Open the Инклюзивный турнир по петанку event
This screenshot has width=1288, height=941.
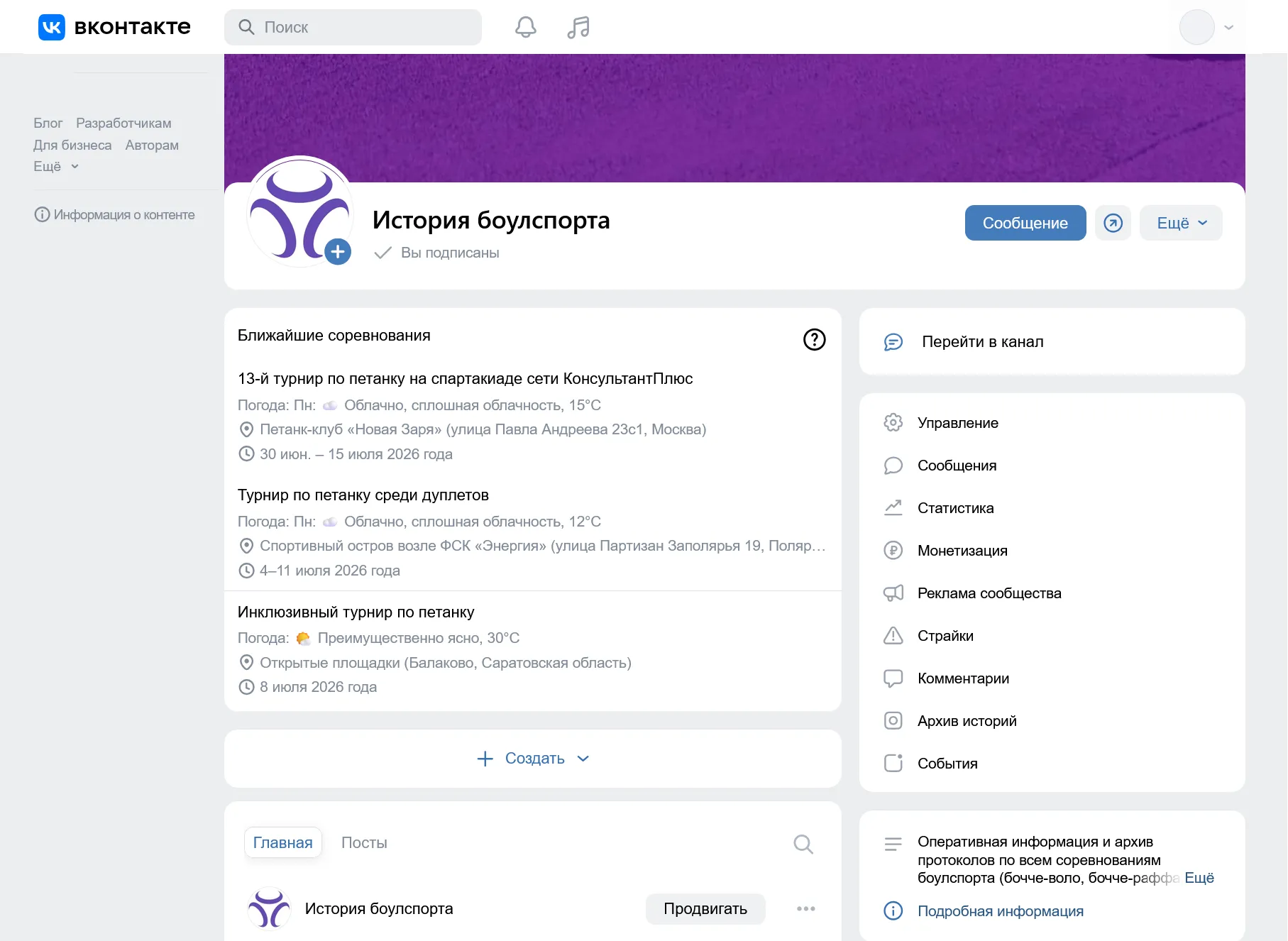click(356, 612)
